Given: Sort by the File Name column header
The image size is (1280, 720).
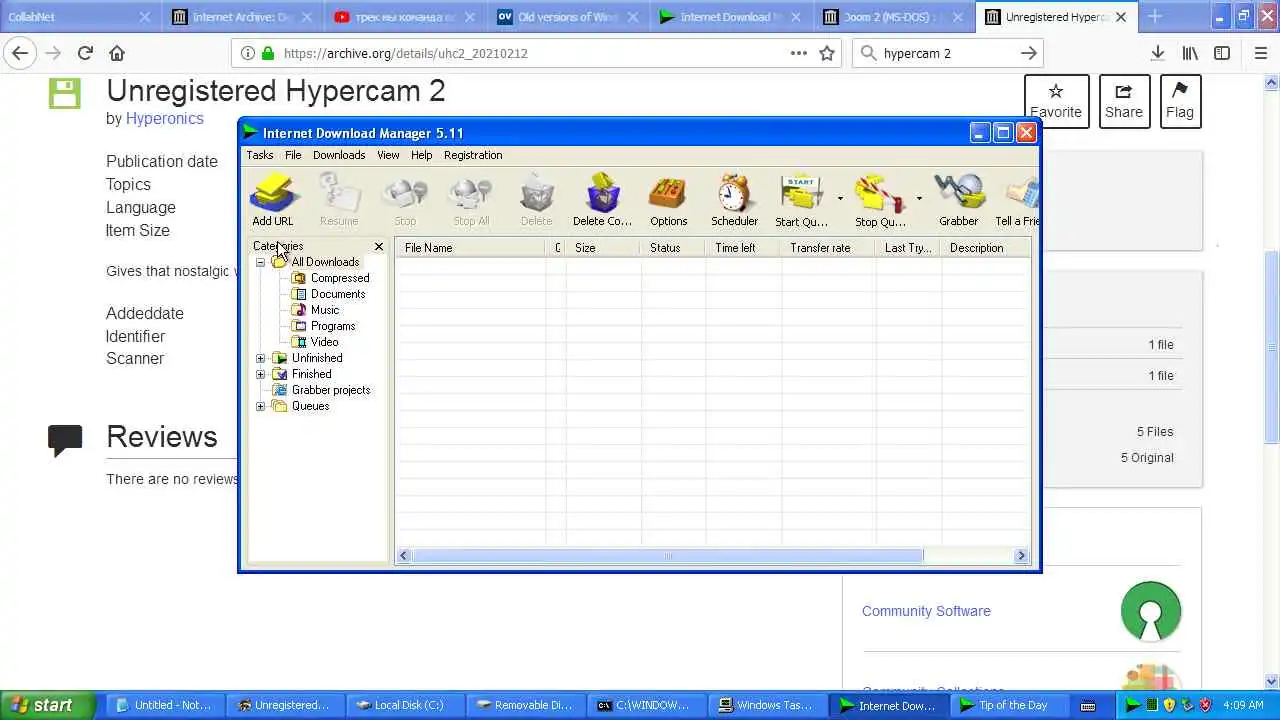Looking at the screenshot, I should (470, 248).
